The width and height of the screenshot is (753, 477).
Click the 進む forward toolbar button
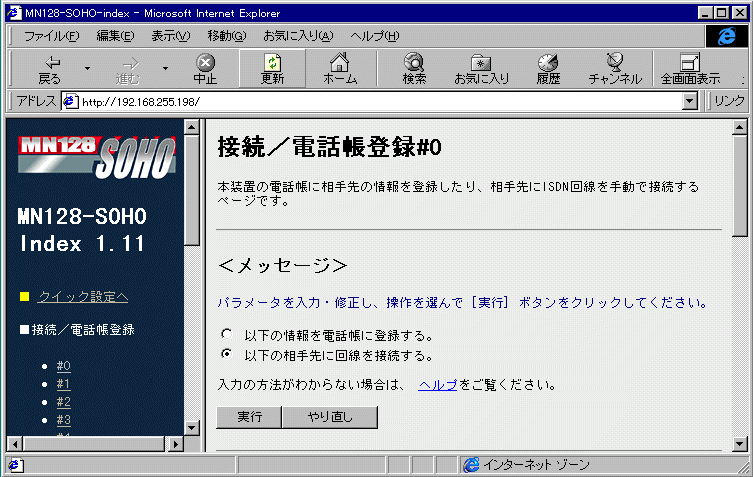pos(127,69)
